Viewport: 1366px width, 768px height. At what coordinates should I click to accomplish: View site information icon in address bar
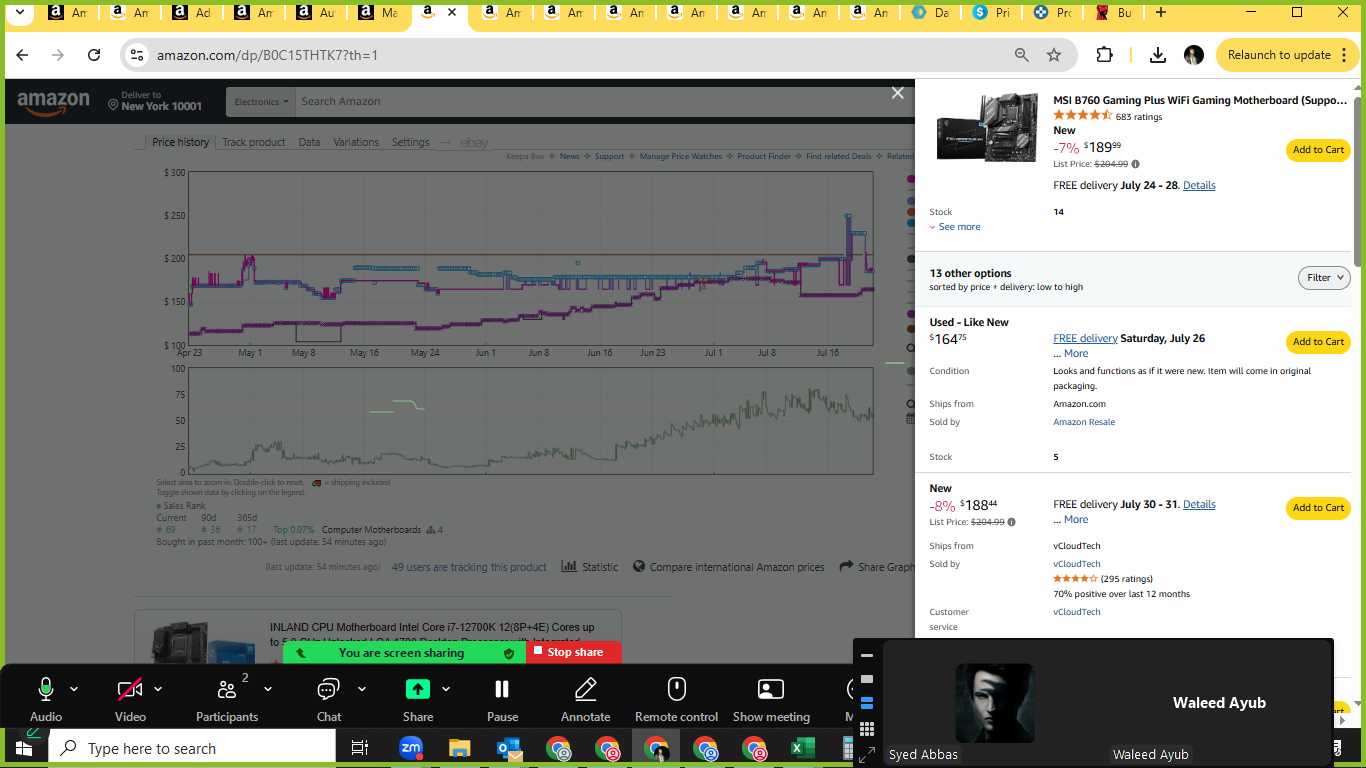(x=137, y=55)
